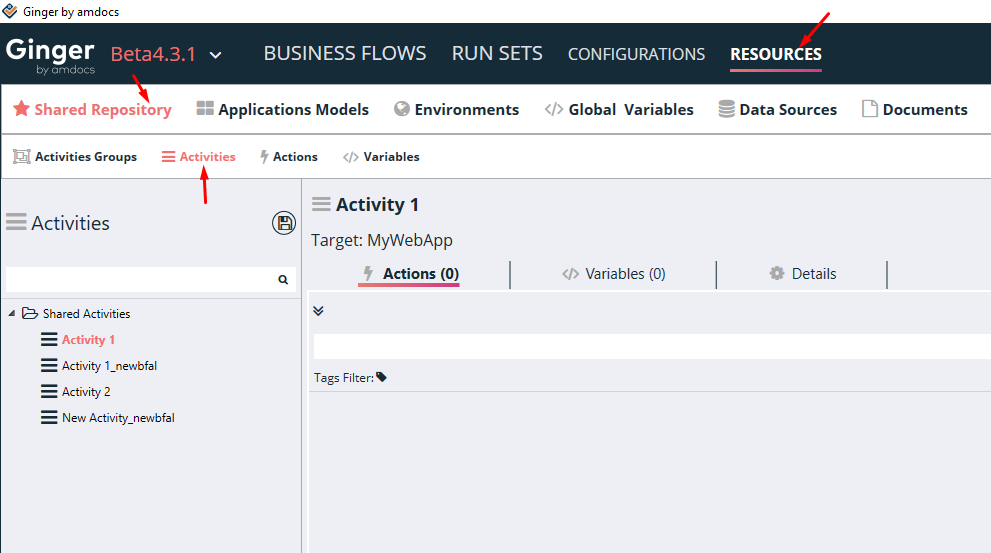Open Environments globe section
The image size is (991, 553).
point(457,110)
